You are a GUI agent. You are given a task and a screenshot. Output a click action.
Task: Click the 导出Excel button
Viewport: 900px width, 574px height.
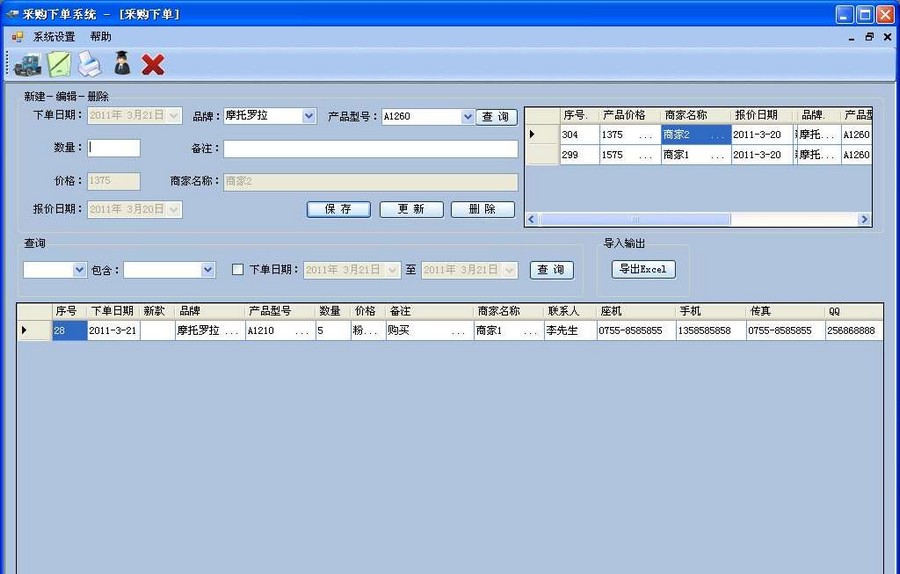coord(643,269)
